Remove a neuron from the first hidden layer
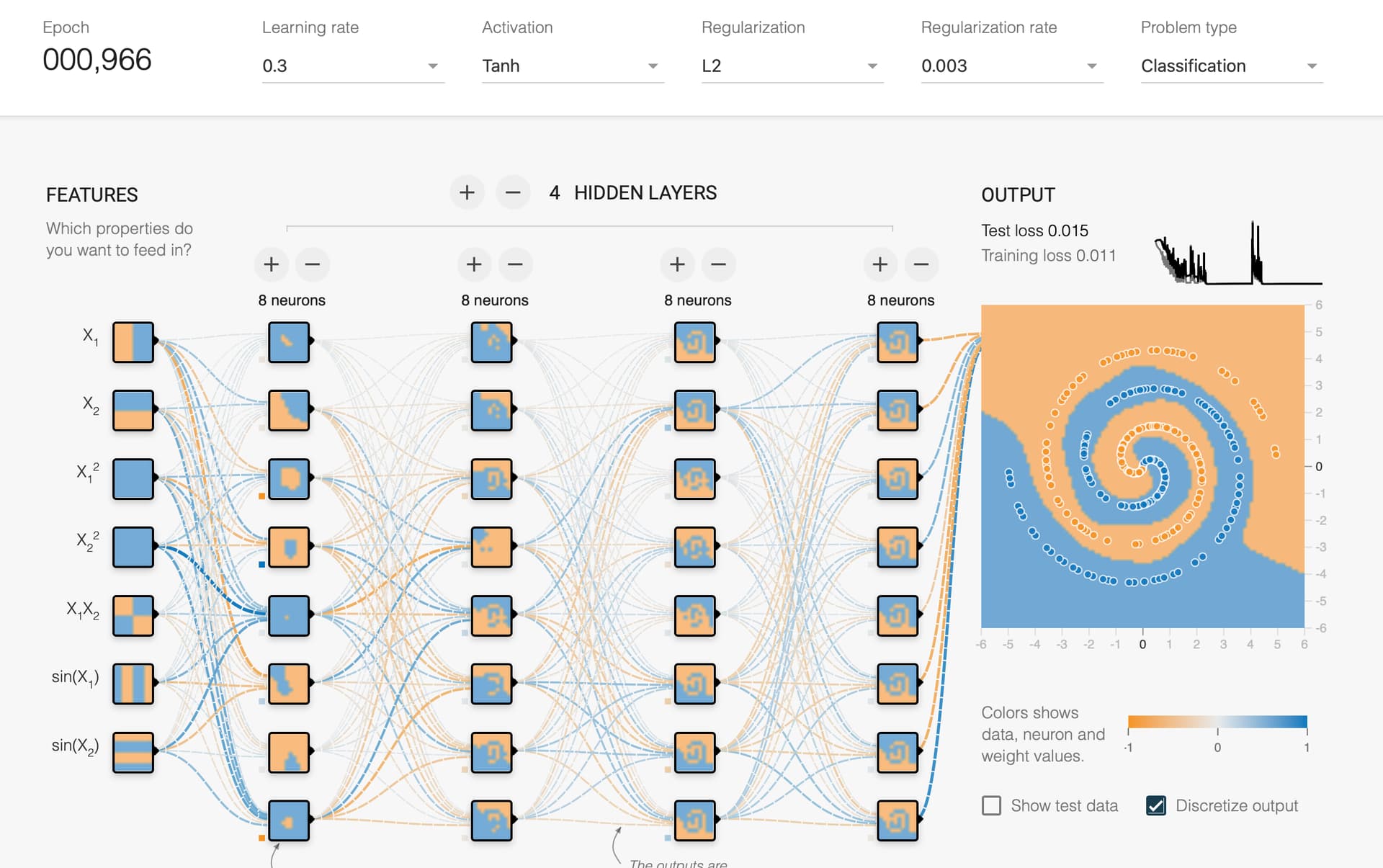The height and width of the screenshot is (868, 1383). point(313,264)
